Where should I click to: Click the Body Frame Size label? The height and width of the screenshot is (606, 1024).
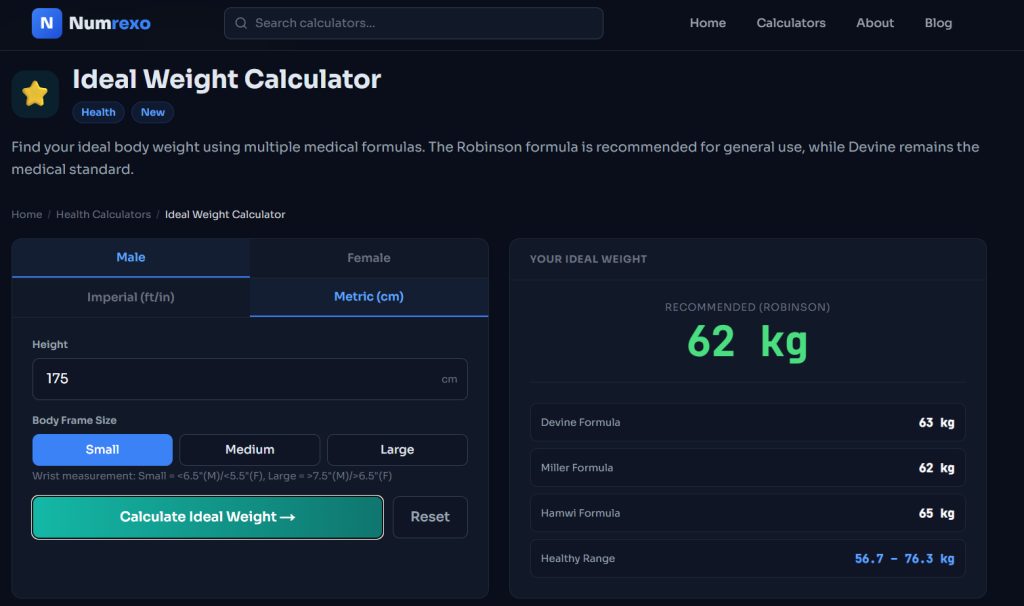click(x=74, y=421)
